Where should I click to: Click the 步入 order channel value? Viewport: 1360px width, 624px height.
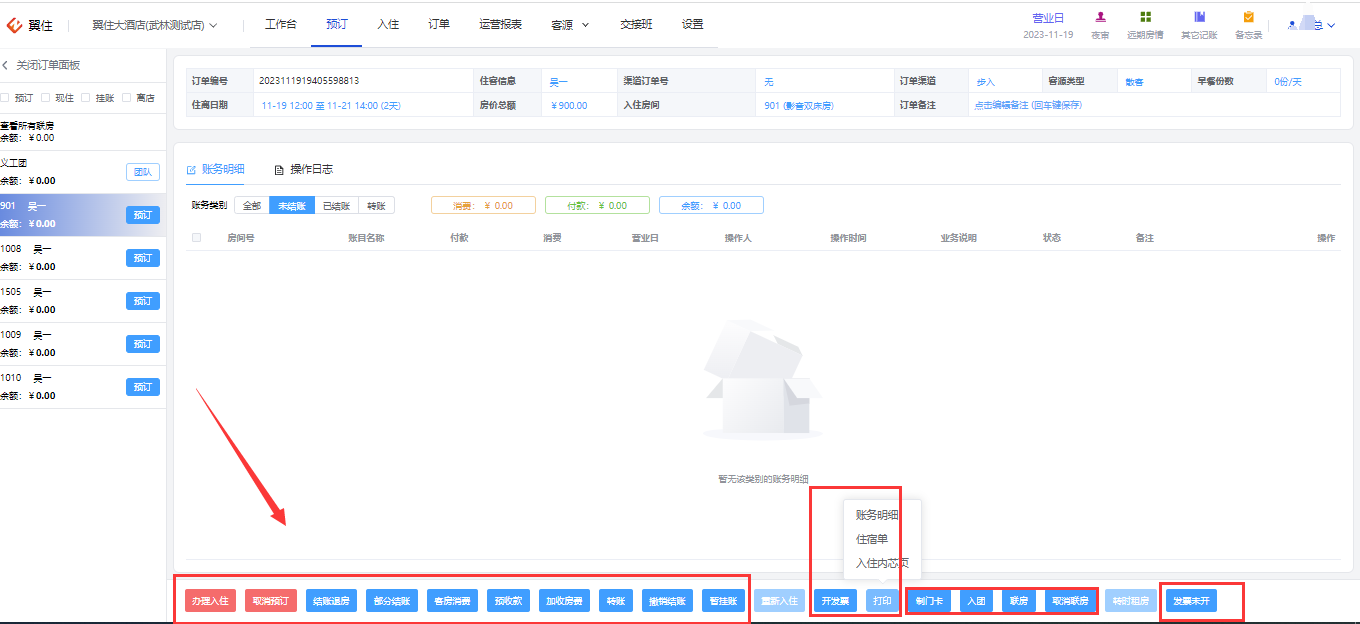point(986,82)
